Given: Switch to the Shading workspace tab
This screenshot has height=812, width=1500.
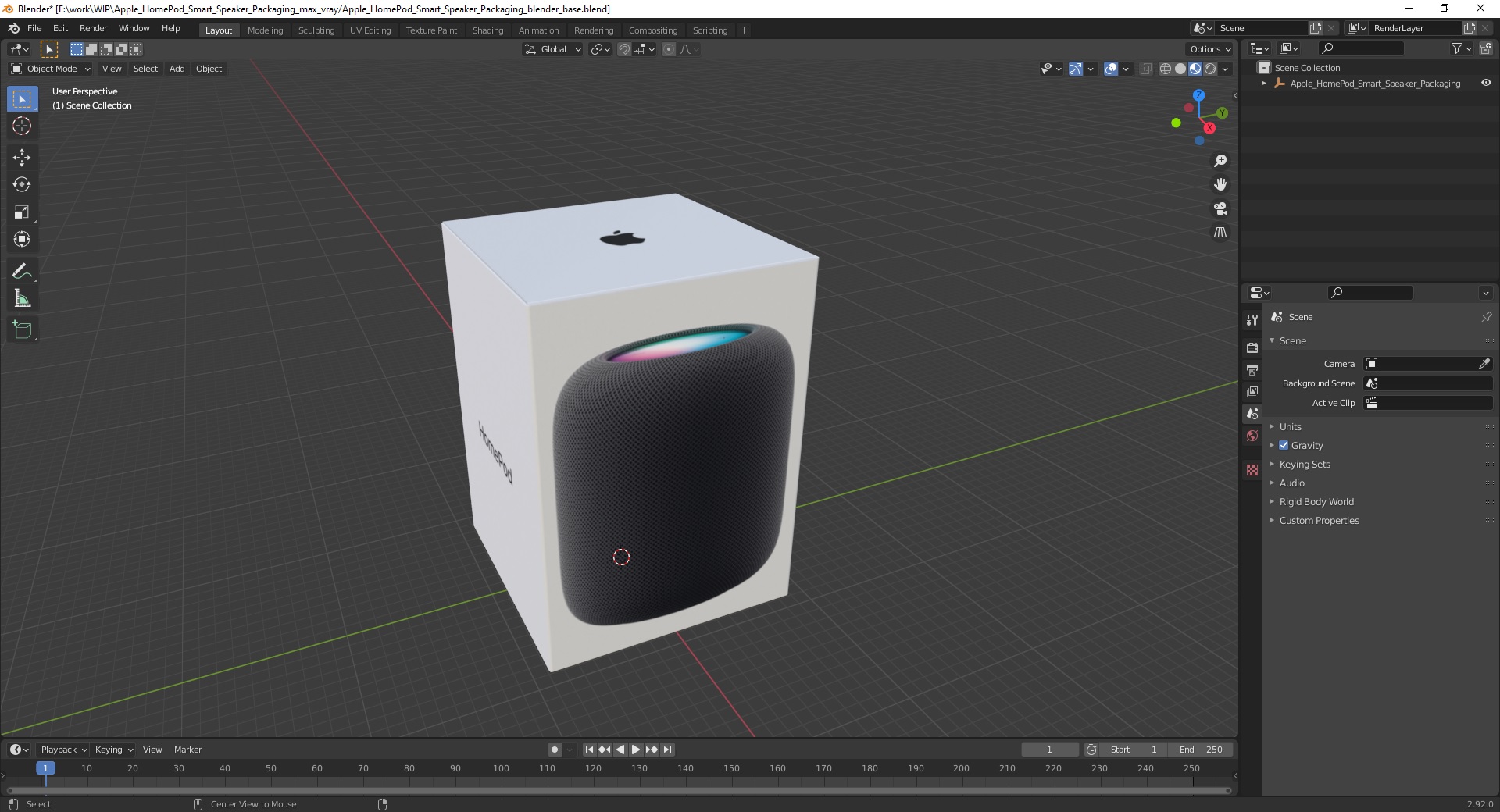Looking at the screenshot, I should pyautogui.click(x=487, y=30).
